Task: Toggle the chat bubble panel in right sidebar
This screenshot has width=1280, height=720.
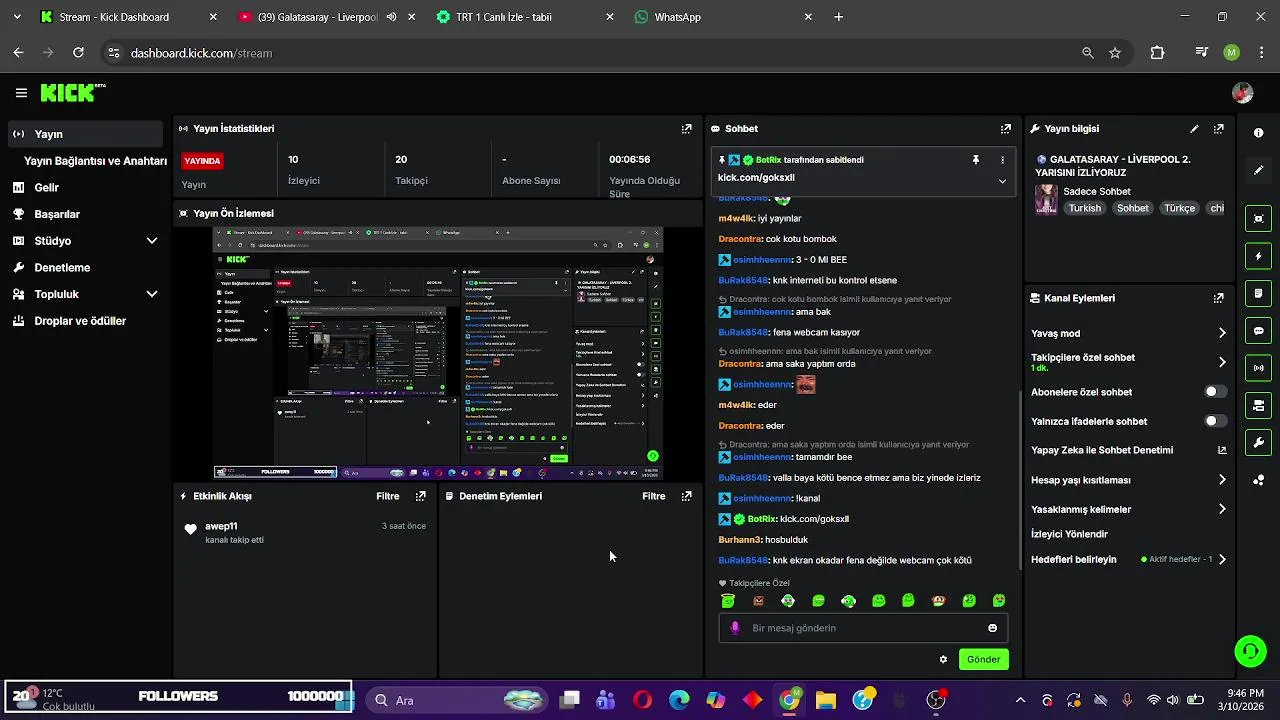Action: pyautogui.click(x=1258, y=331)
